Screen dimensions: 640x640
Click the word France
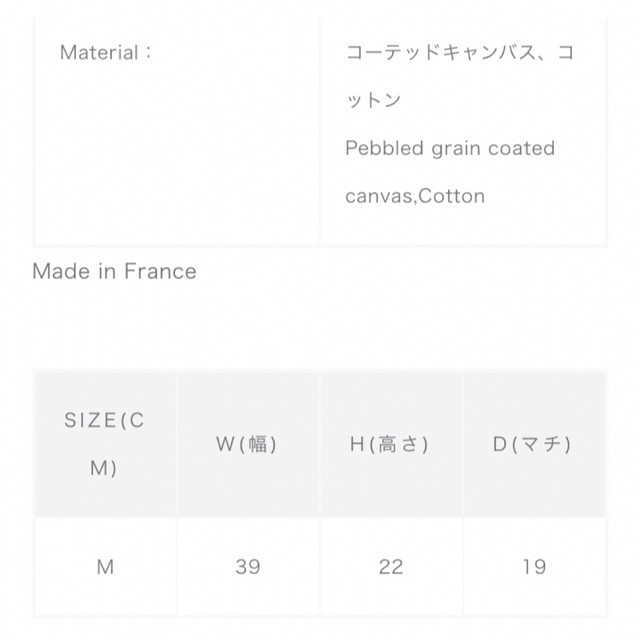point(160,271)
